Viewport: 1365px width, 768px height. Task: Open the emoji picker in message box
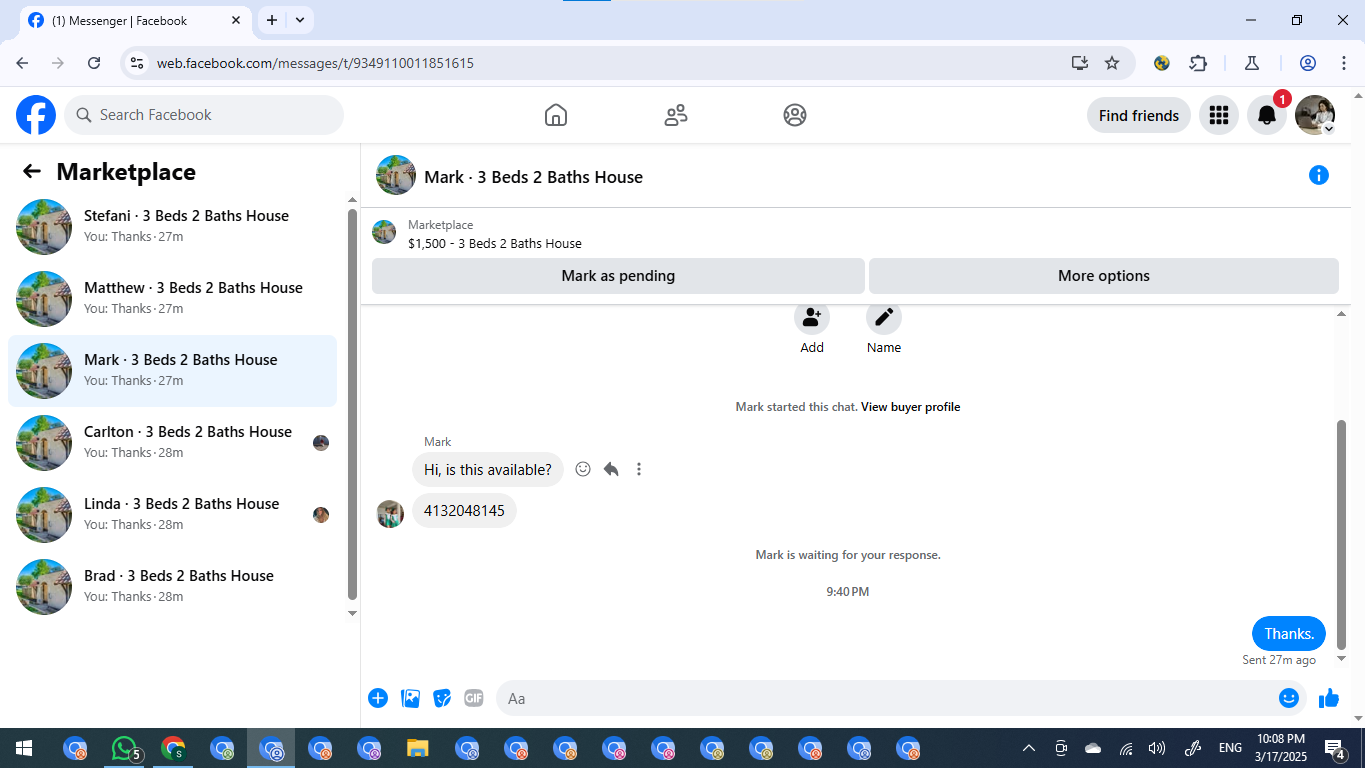[1289, 698]
